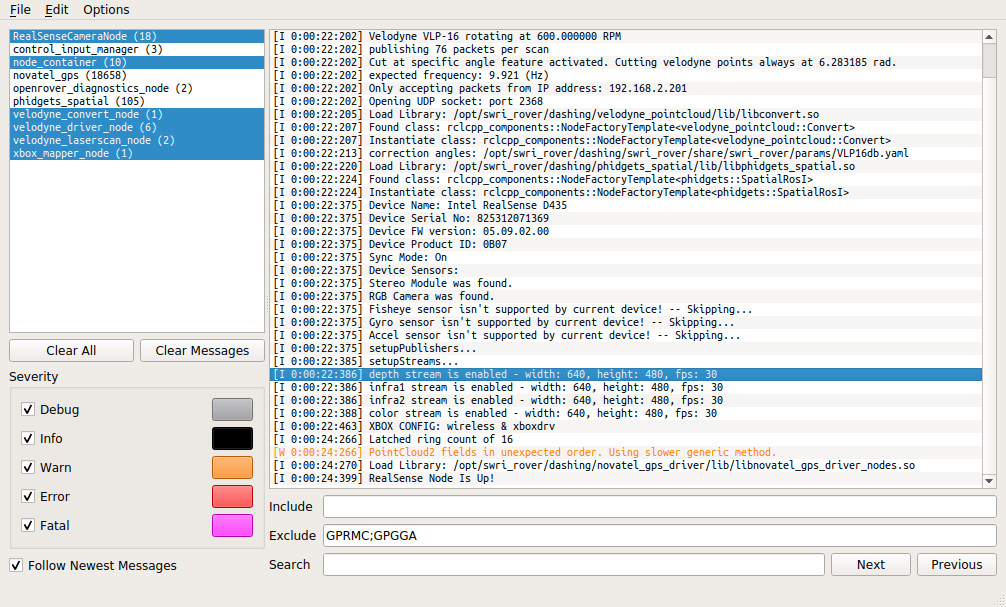Click Next to find search match
The height and width of the screenshot is (607, 1006).
coord(869,564)
